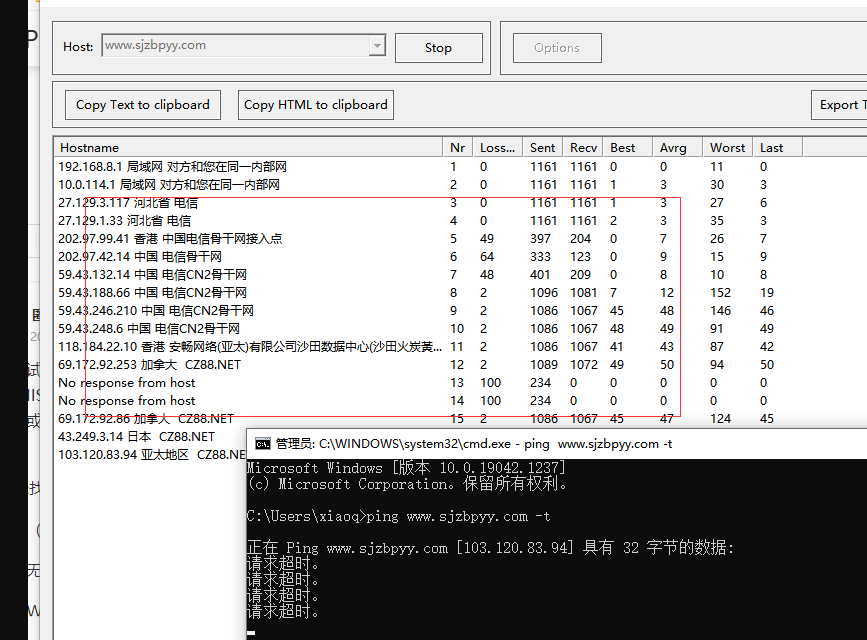Click the cmd window title bar icon
867x640 pixels.
[x=262, y=443]
